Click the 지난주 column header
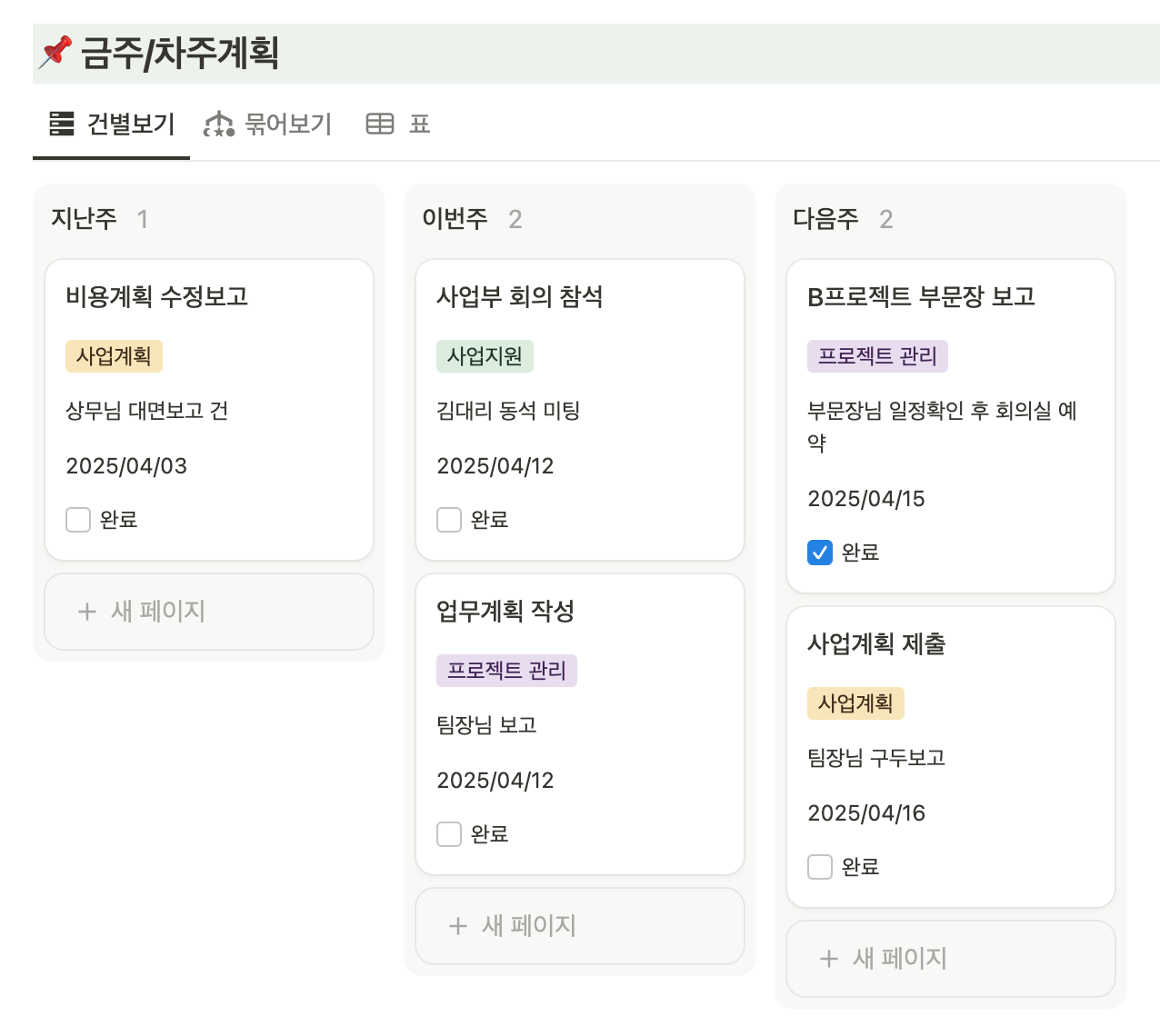 click(x=84, y=219)
